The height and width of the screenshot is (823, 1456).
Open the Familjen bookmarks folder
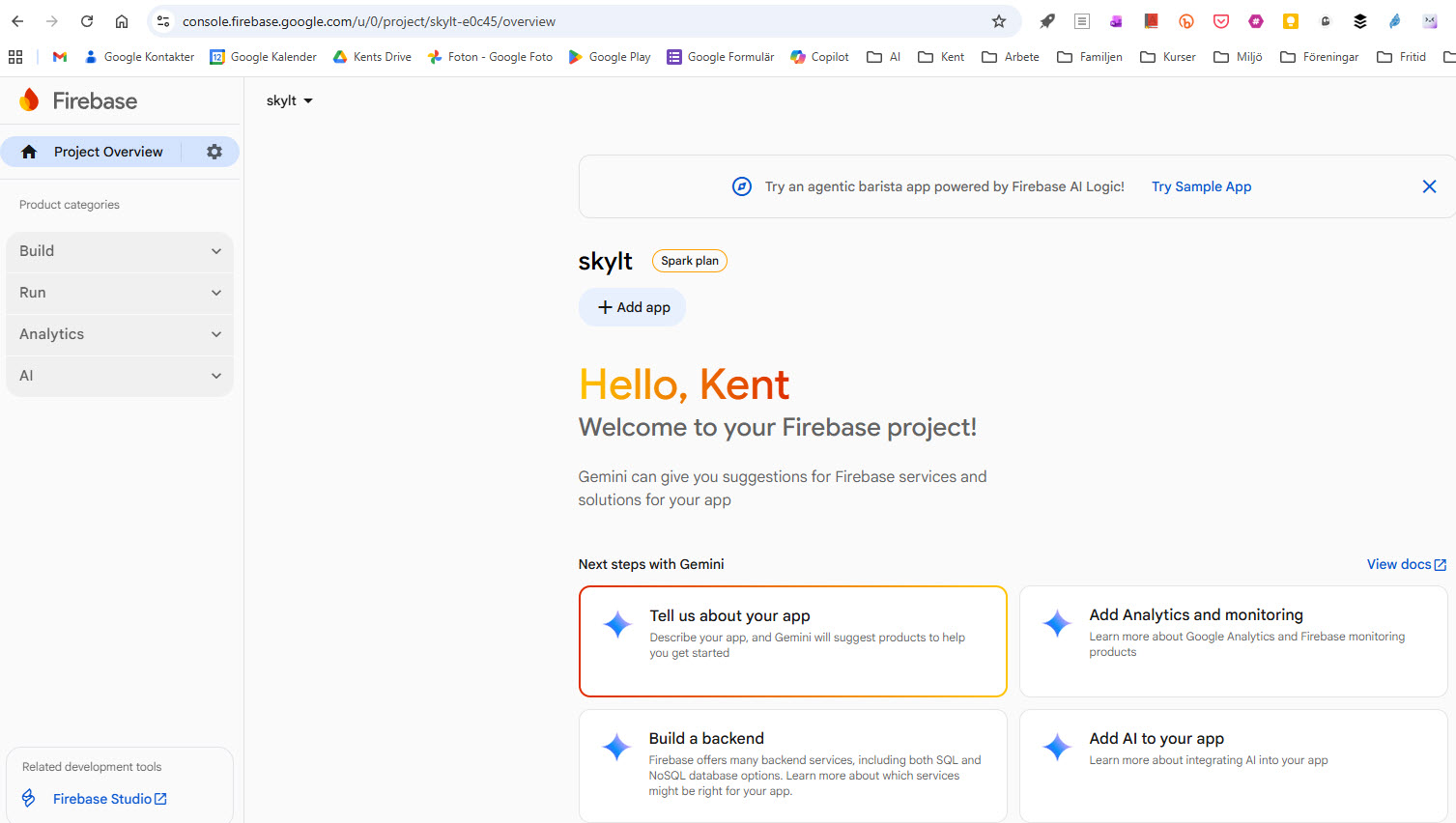(1090, 57)
